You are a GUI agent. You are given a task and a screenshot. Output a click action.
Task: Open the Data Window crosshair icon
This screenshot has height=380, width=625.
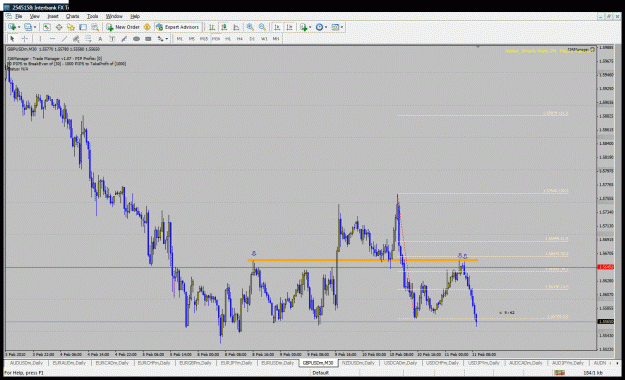tap(59, 27)
